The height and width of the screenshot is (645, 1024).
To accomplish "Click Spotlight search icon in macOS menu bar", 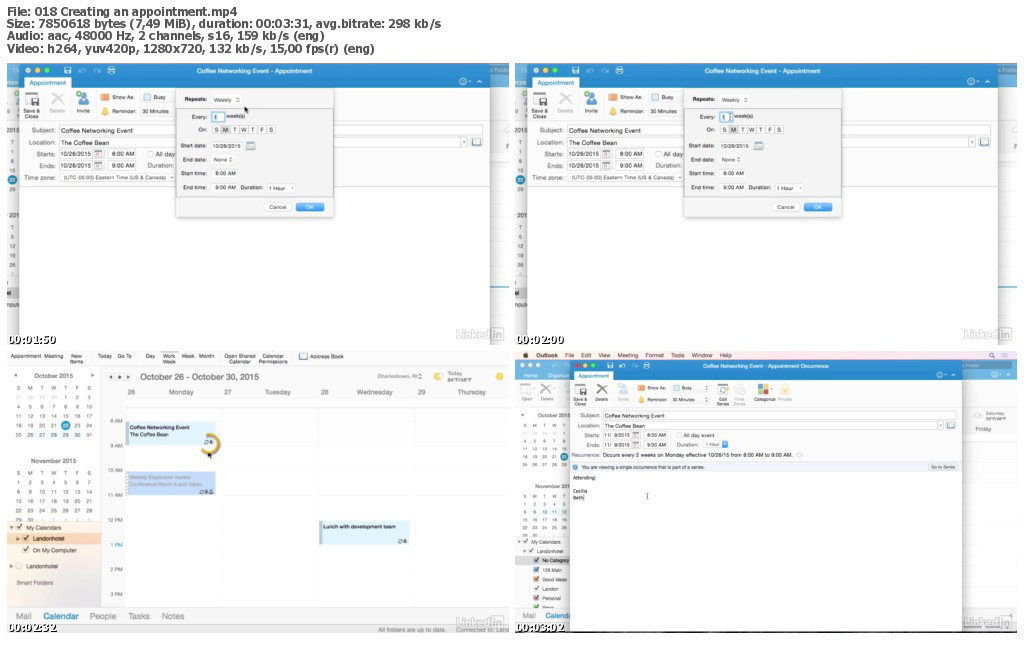I will pyautogui.click(x=991, y=356).
